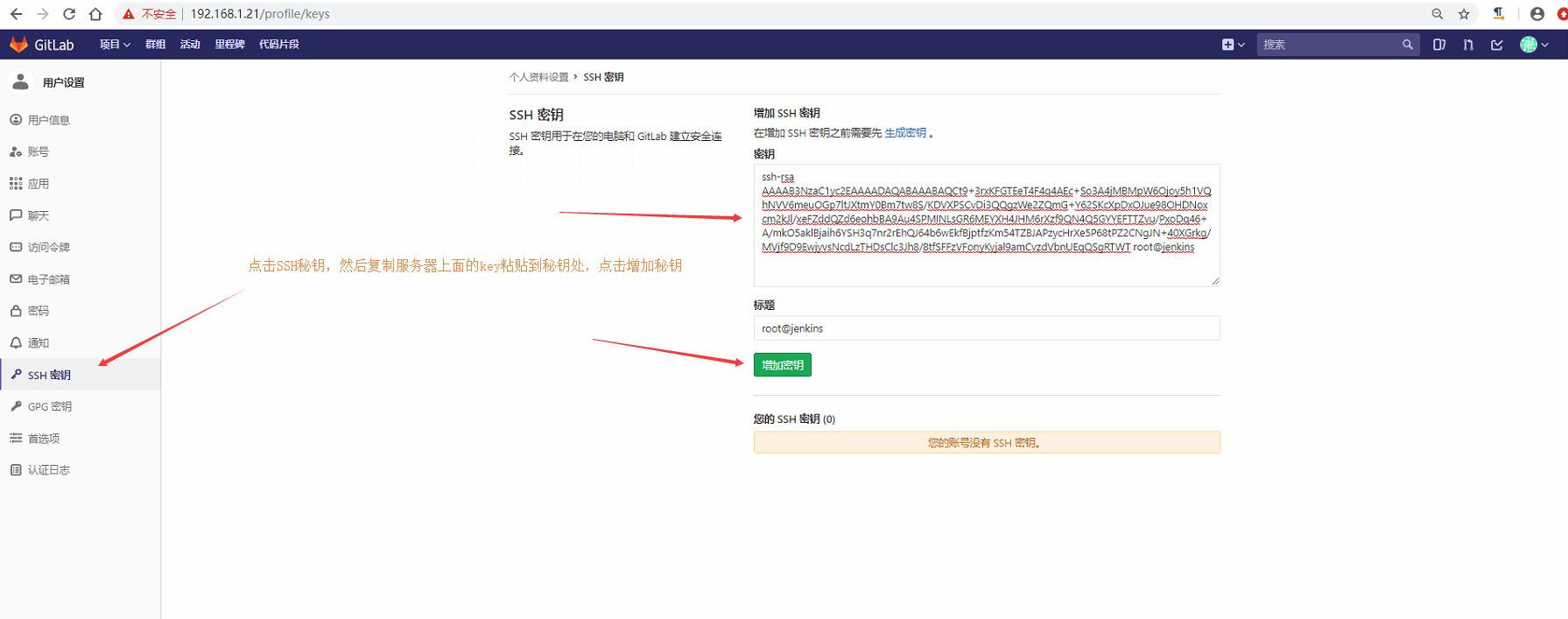Click the 您的账号没有 SSH 密钥 notice
The width and height of the screenshot is (1568, 619).
(987, 442)
